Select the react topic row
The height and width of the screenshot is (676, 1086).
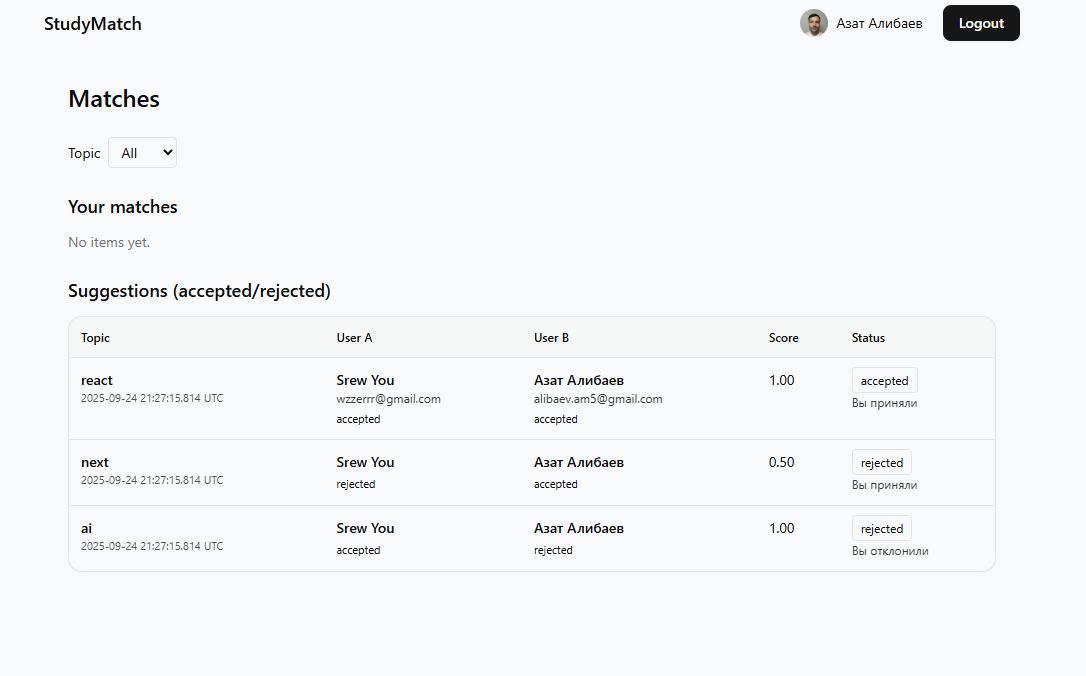pyautogui.click(x=97, y=380)
